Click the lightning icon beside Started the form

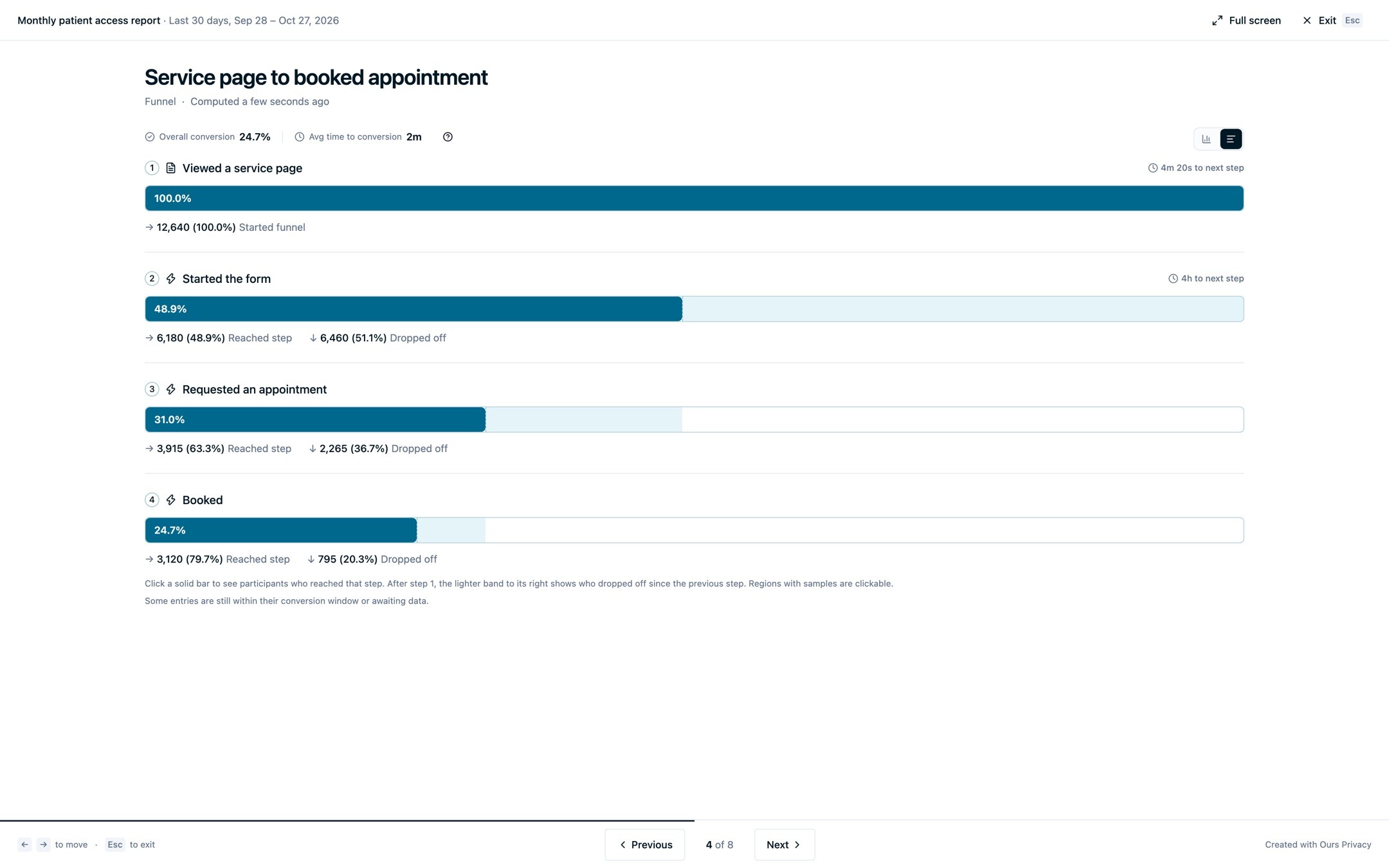170,278
